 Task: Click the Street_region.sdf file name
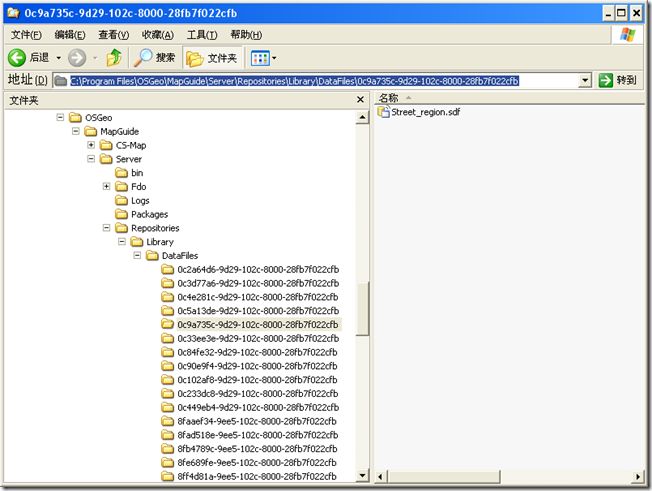click(x=426, y=112)
